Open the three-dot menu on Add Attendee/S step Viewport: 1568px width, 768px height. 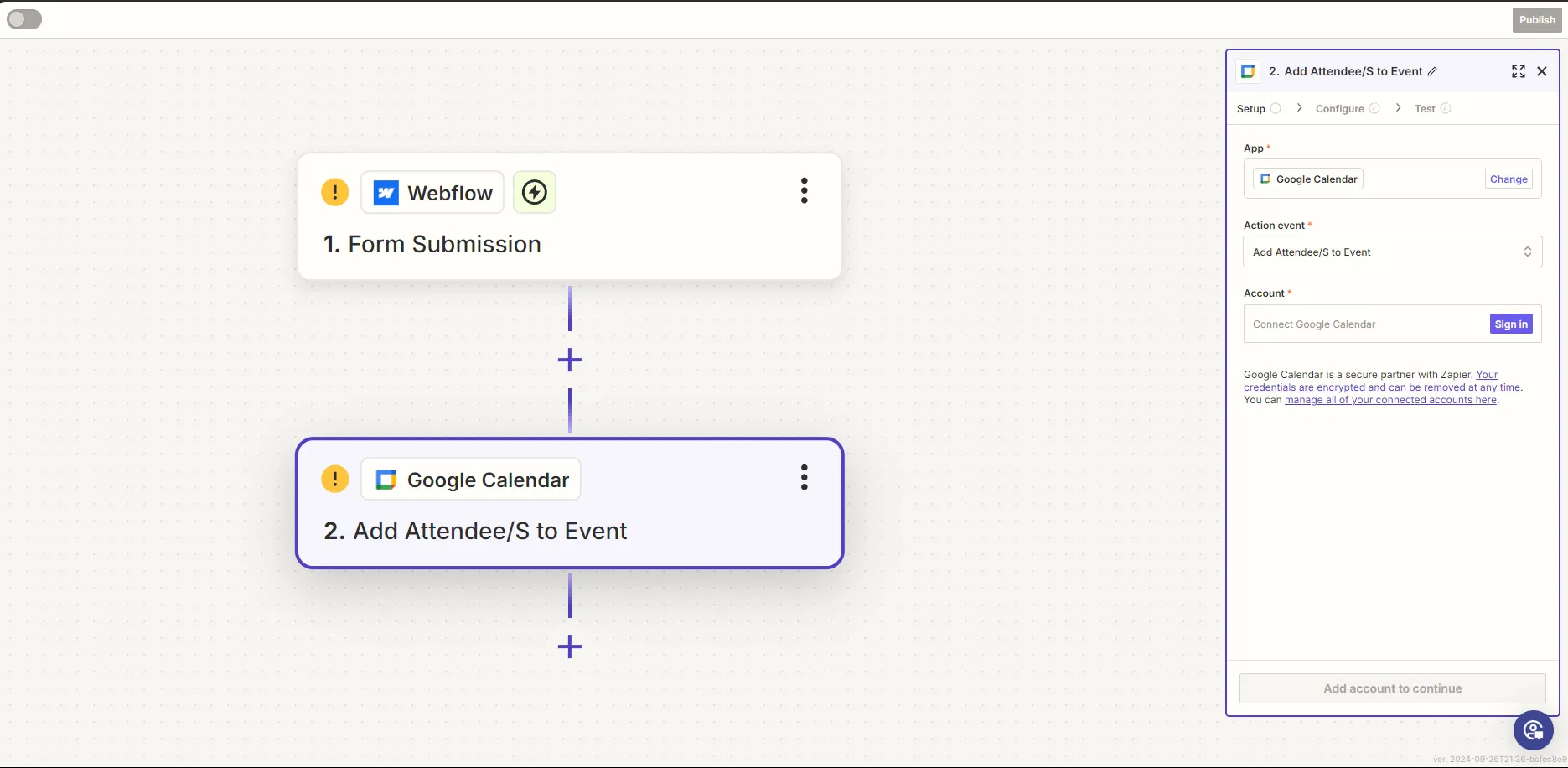805,478
